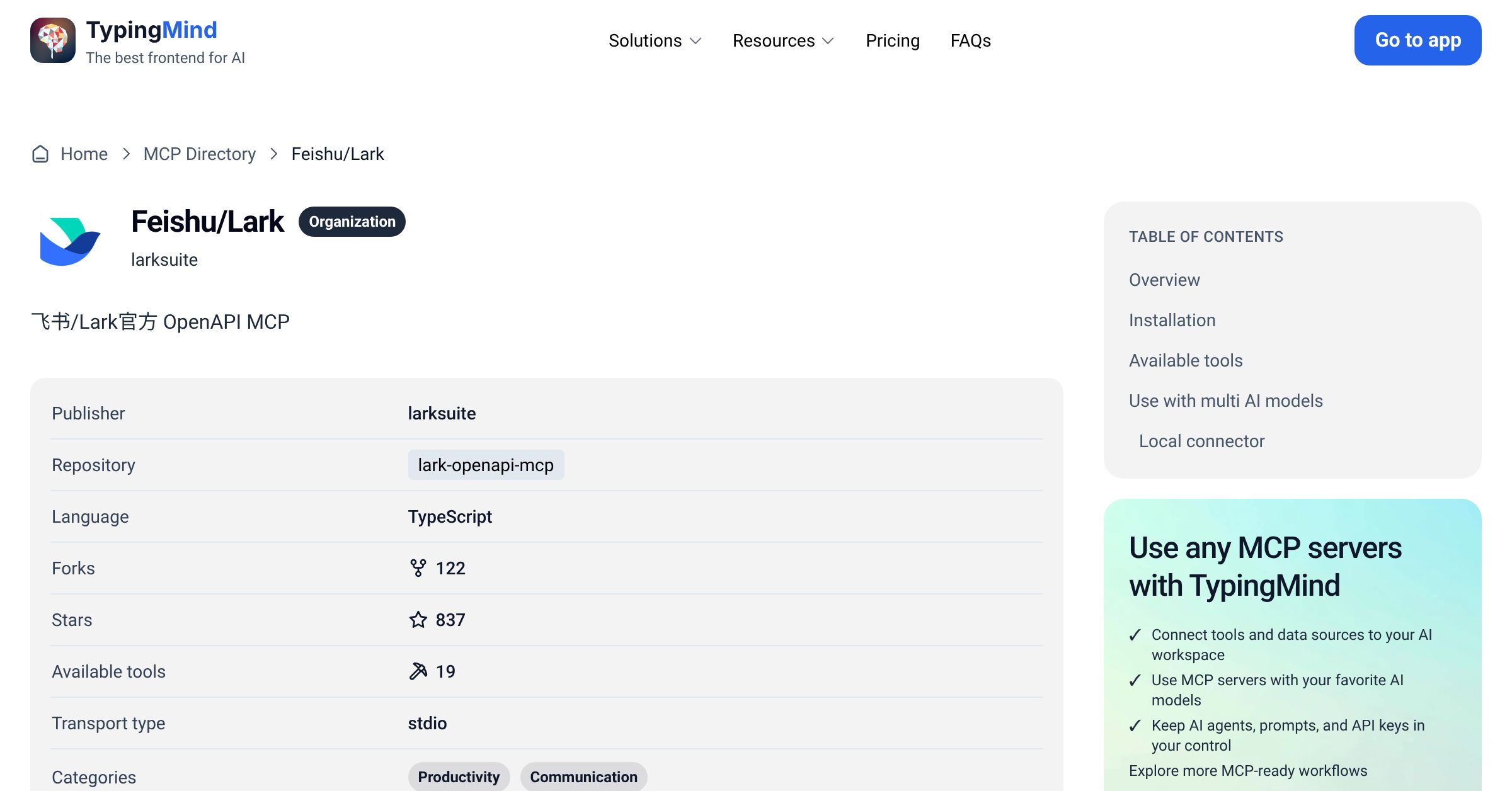Select the Communication category tag

(x=583, y=777)
